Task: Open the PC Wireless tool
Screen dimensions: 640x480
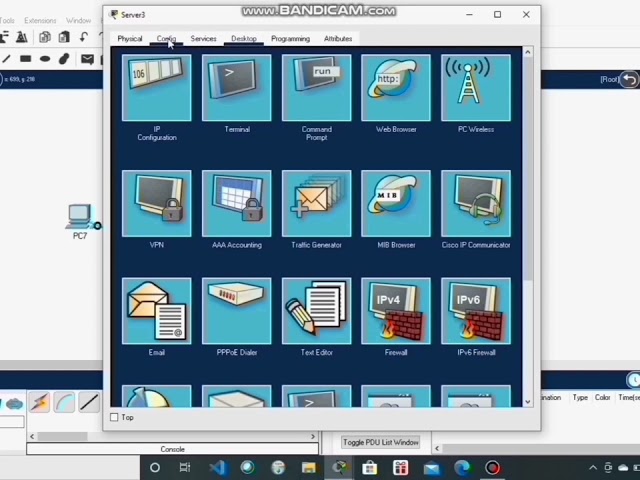Action: pyautogui.click(x=476, y=89)
